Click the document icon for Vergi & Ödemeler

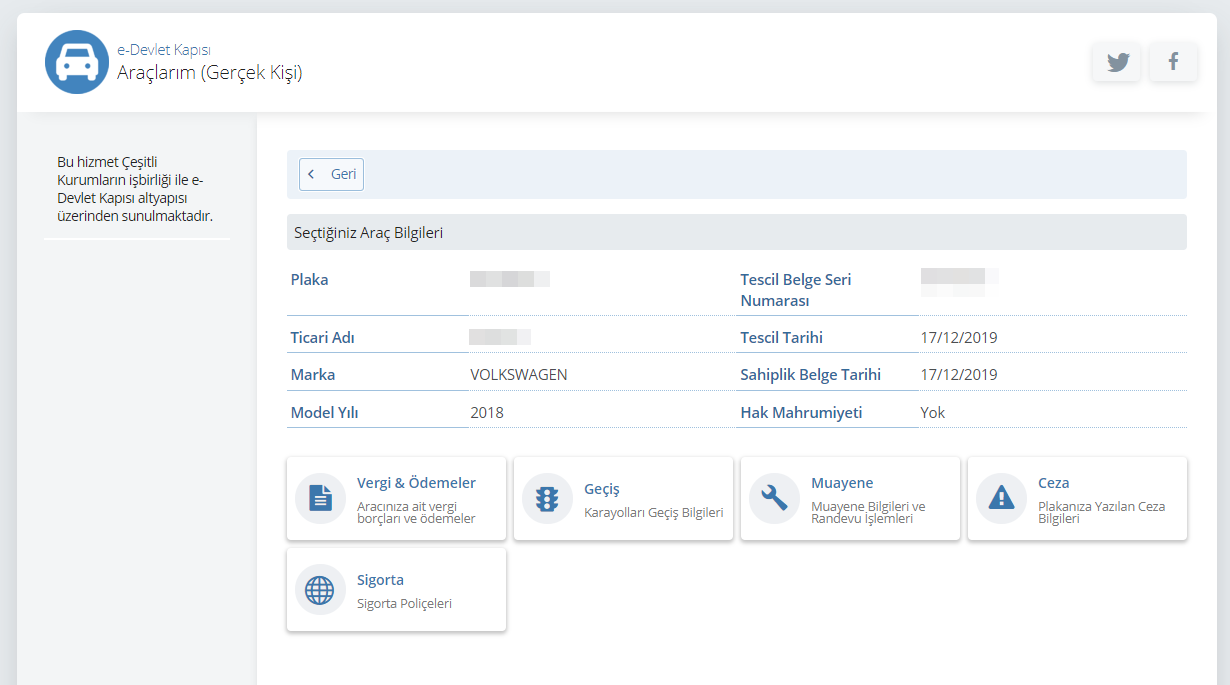coord(320,498)
